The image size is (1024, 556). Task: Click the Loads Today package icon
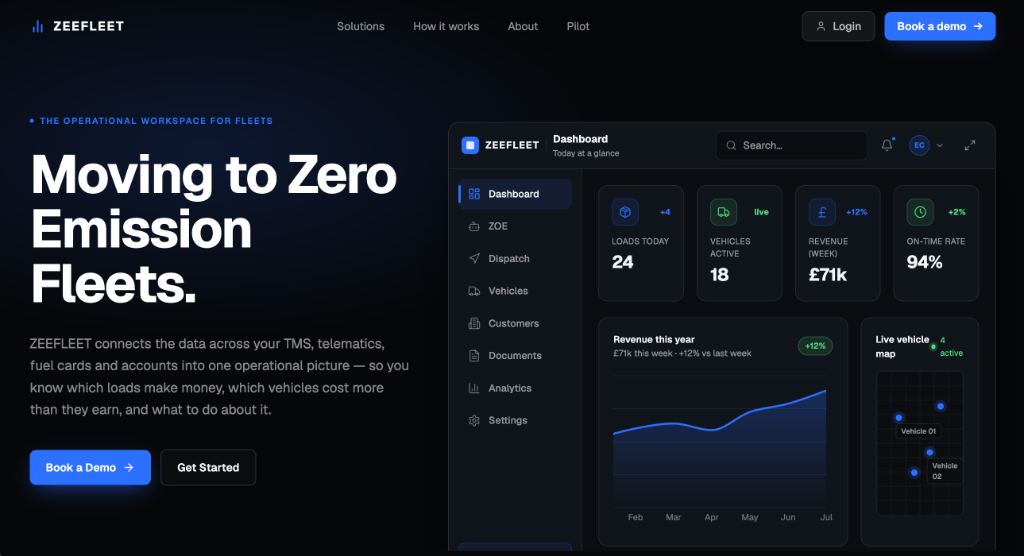tap(625, 212)
